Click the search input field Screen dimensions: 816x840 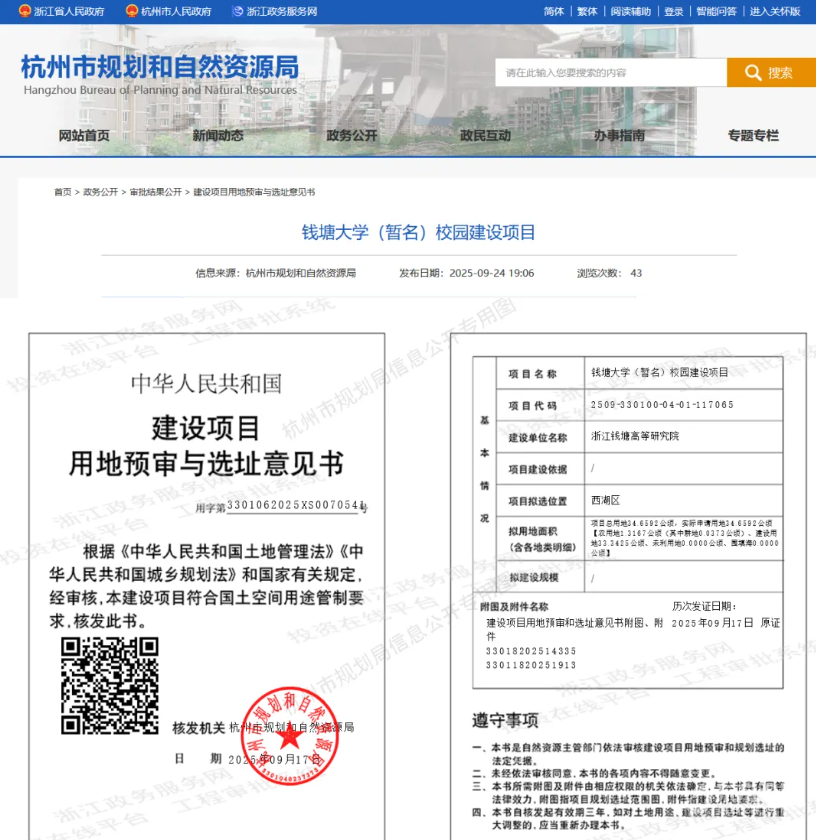pos(610,72)
